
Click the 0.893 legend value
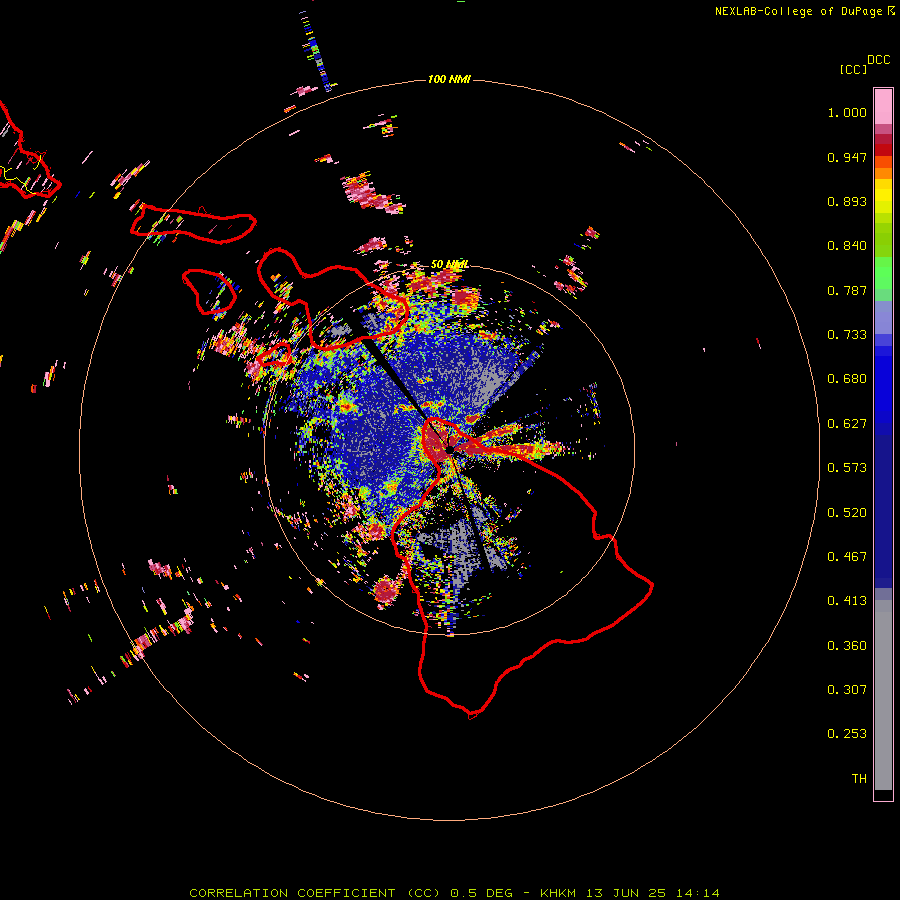click(x=847, y=201)
